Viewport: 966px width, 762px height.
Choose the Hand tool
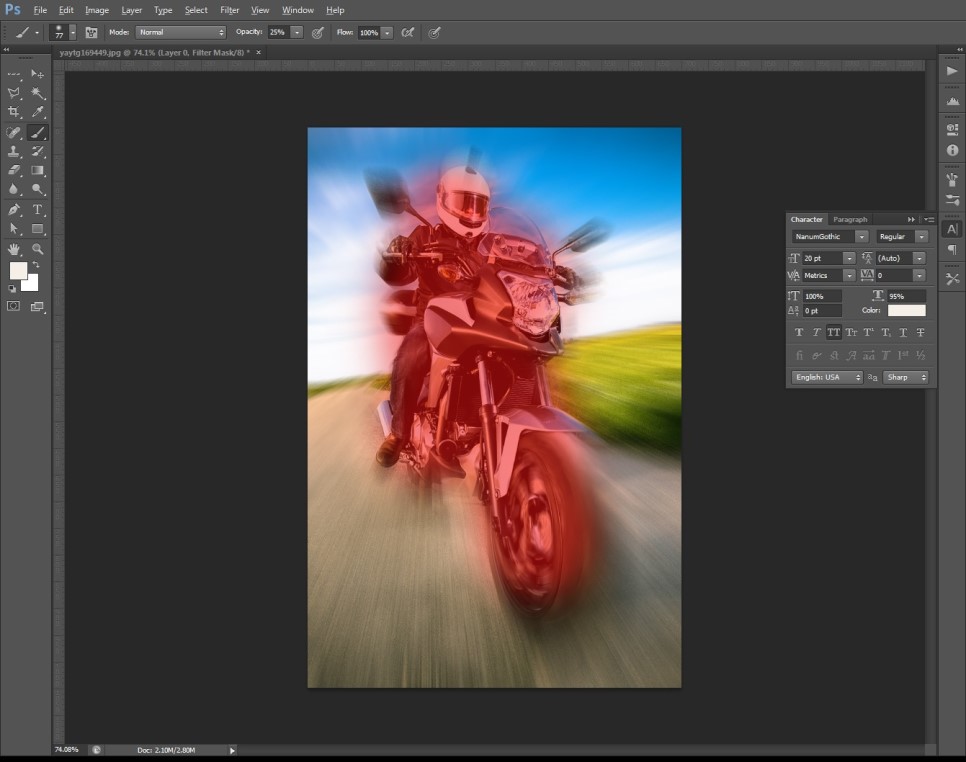point(14,249)
